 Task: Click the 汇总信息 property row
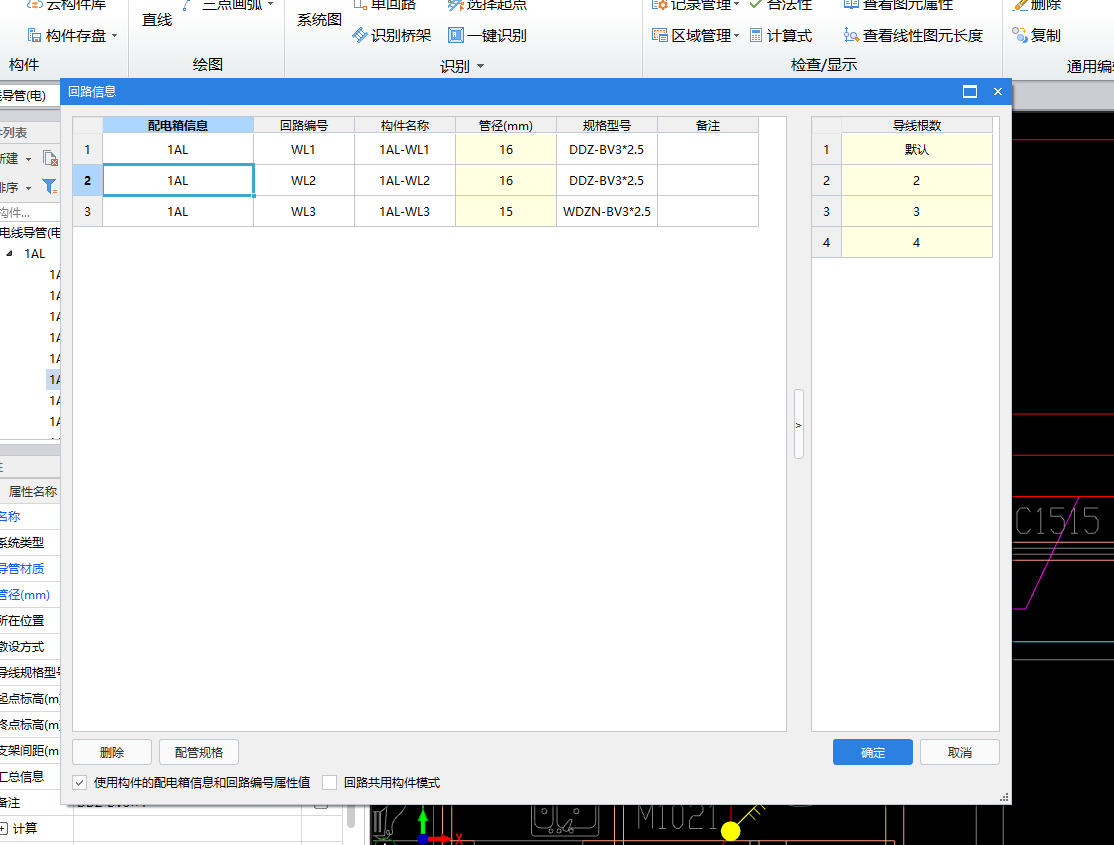[30, 777]
